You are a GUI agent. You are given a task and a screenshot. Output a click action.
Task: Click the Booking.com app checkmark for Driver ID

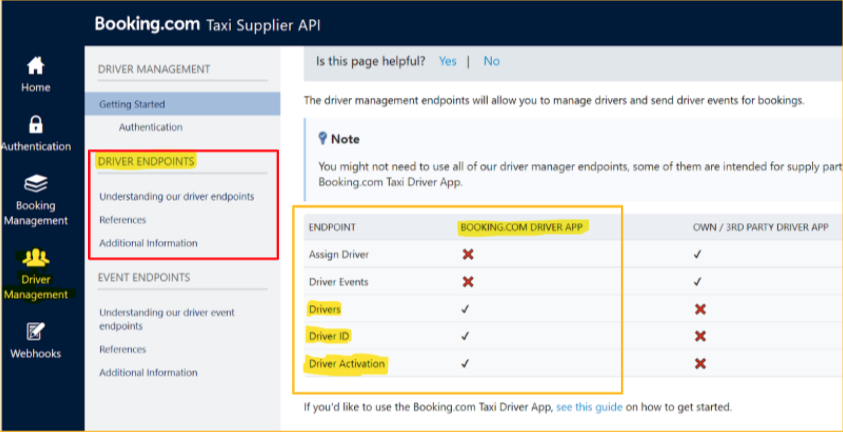pyautogui.click(x=466, y=336)
